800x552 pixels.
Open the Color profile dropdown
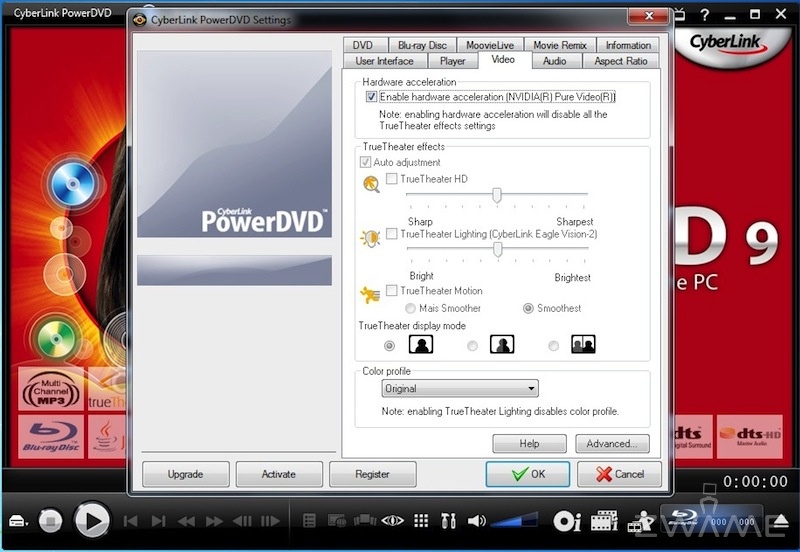coord(460,389)
